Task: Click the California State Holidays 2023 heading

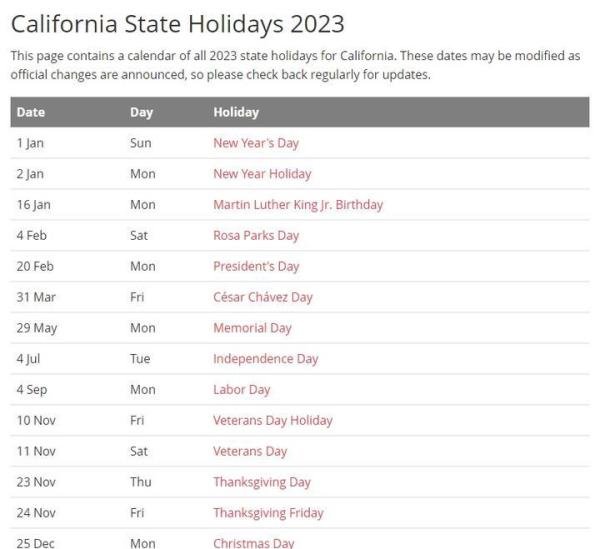Action: click(178, 24)
